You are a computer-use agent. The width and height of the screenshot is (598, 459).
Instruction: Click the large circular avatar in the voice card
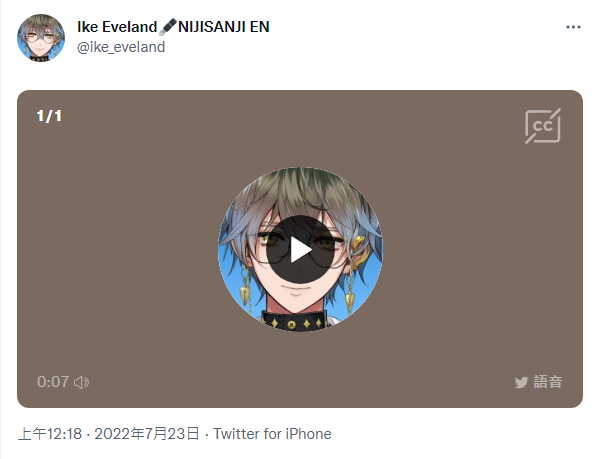300,249
